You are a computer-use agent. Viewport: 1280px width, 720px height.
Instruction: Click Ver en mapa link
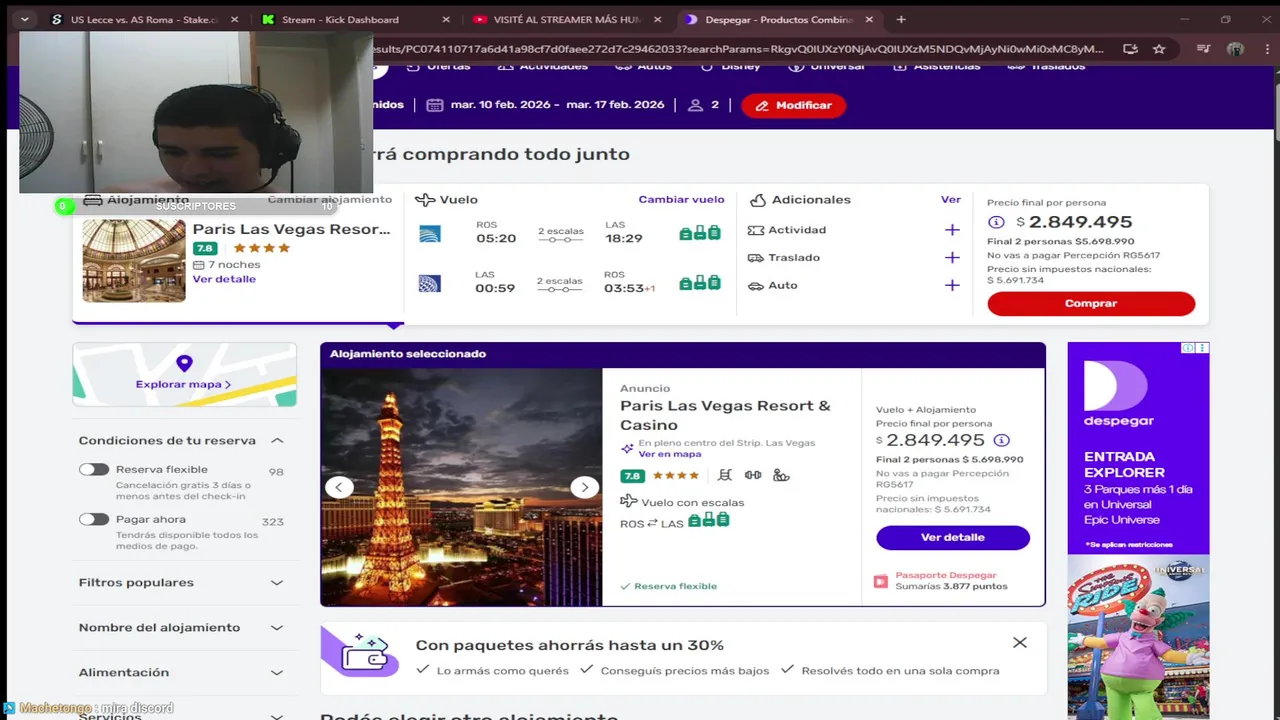(670, 454)
